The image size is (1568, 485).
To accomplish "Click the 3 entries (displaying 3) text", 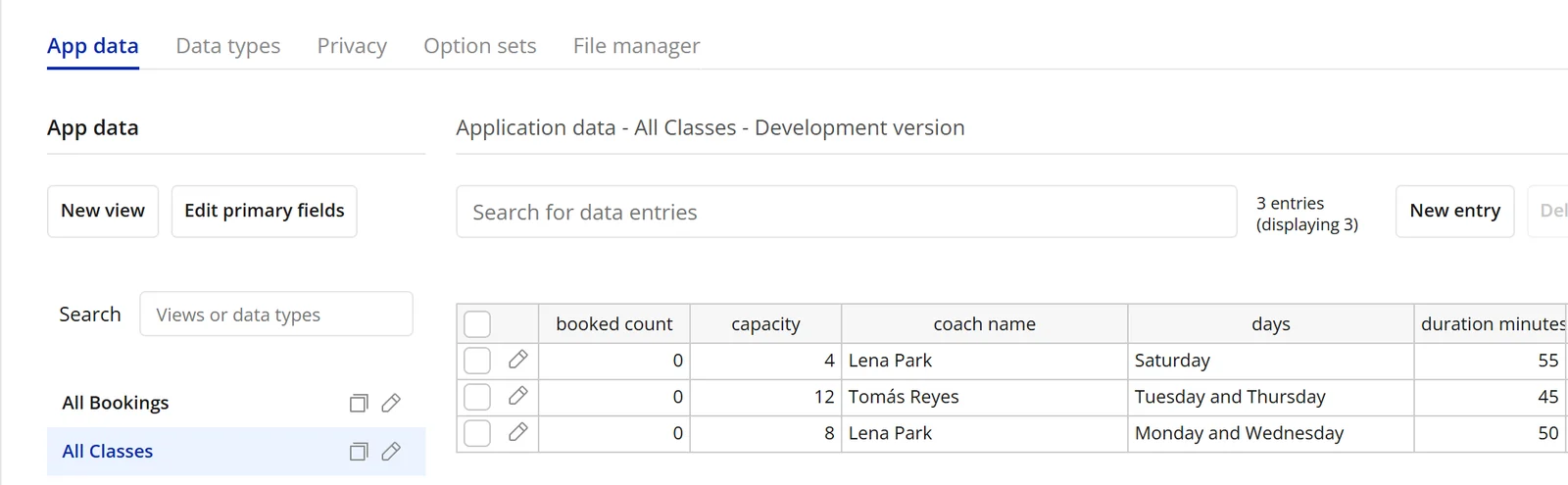I will (1307, 214).
